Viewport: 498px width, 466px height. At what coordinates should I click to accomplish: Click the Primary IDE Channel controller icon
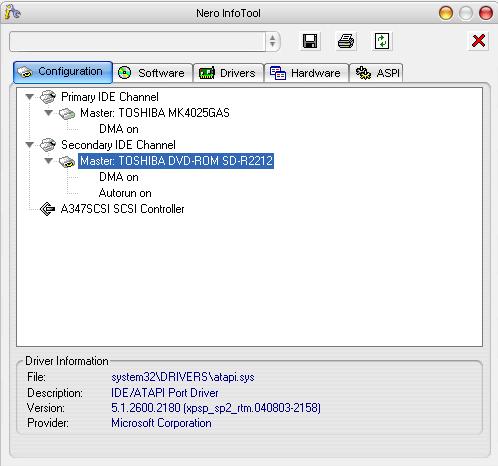(48, 97)
